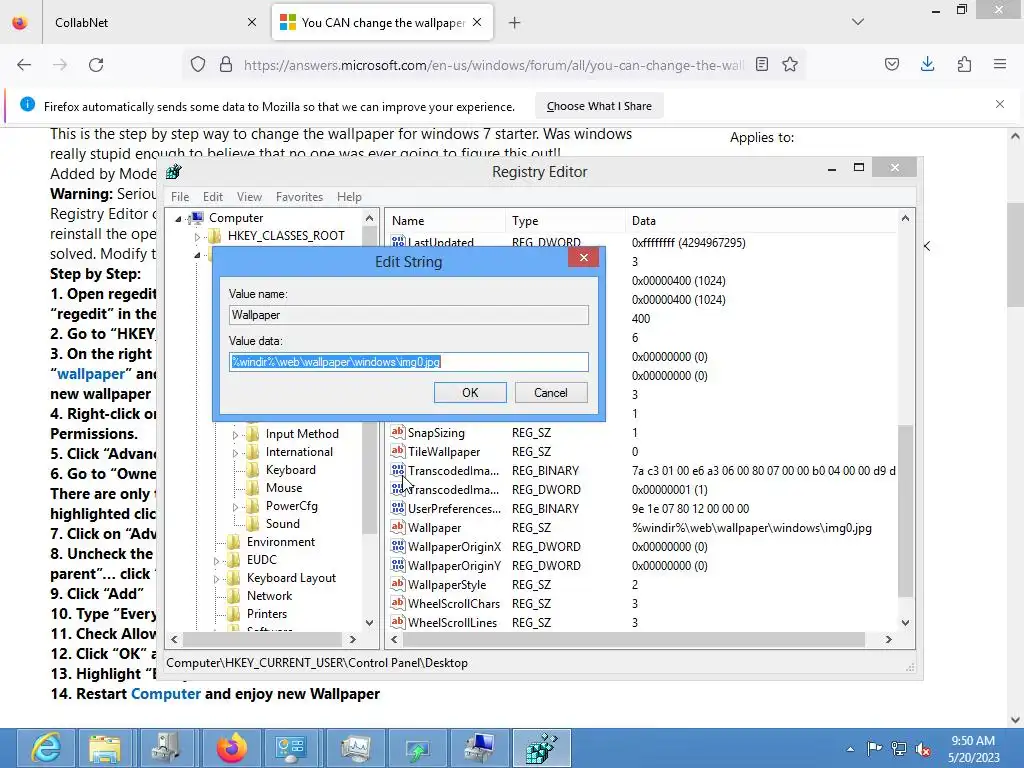Open the Registry Editor File menu
Image resolution: width=1024 pixels, height=768 pixels.
[180, 197]
